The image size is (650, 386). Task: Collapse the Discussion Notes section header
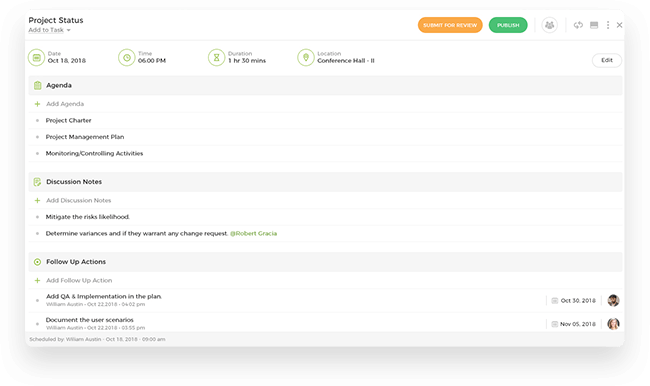pos(325,182)
